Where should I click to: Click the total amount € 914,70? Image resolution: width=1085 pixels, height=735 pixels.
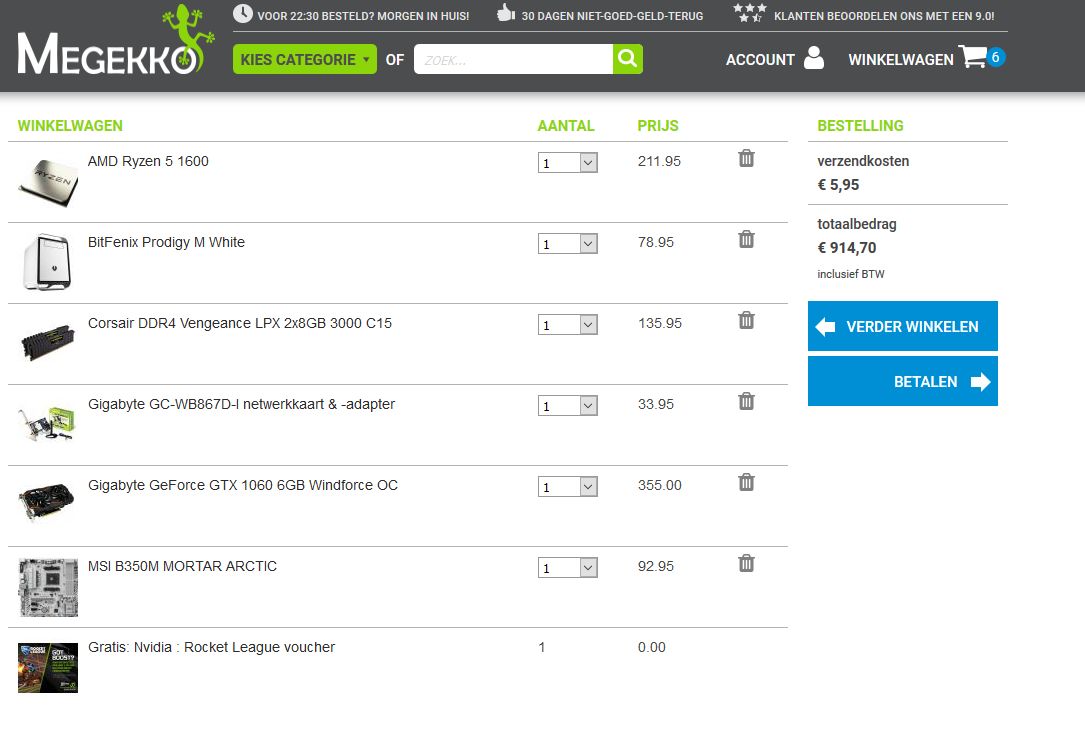click(x=847, y=248)
